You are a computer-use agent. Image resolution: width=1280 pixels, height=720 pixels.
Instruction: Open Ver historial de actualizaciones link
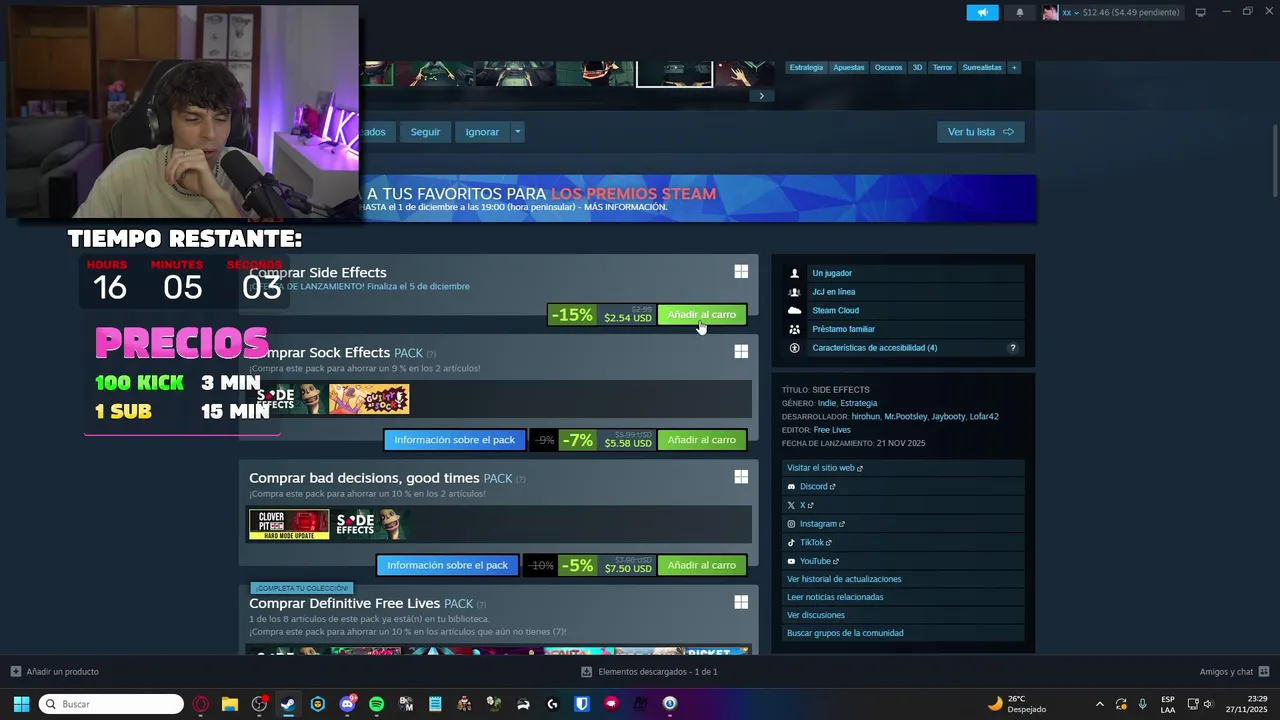coord(844,579)
